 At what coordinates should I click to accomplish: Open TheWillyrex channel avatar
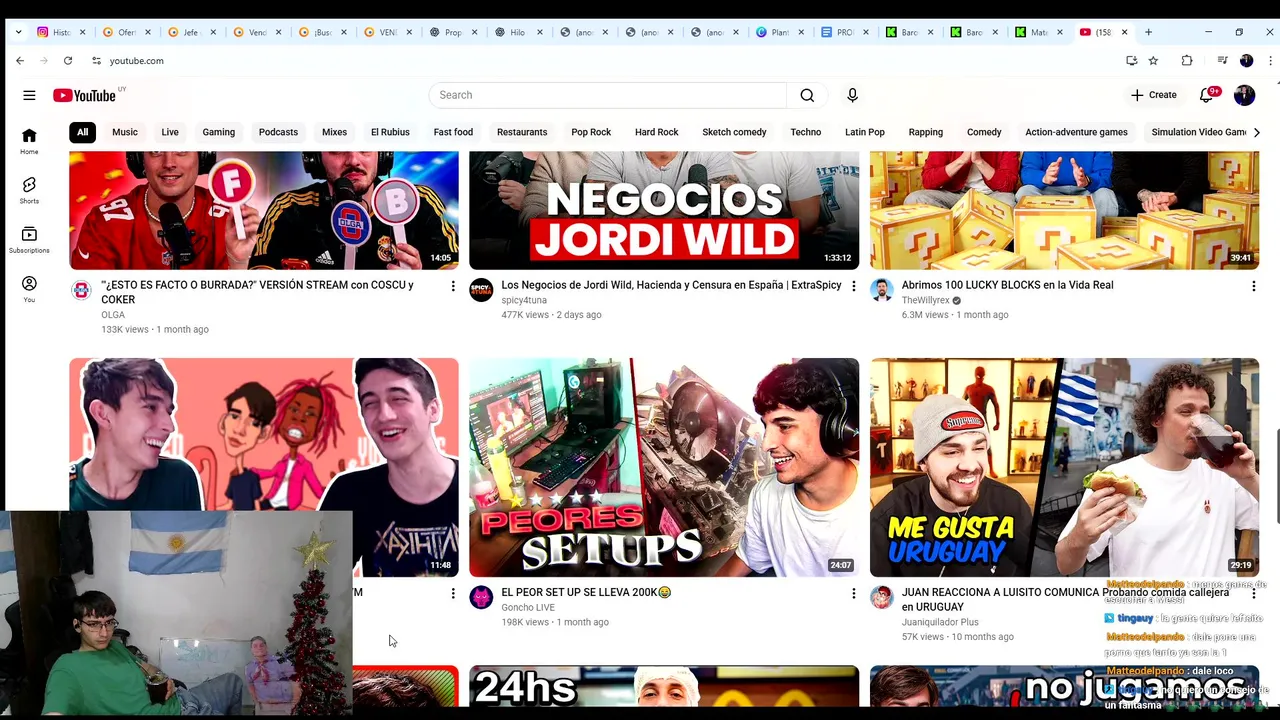coord(881,290)
